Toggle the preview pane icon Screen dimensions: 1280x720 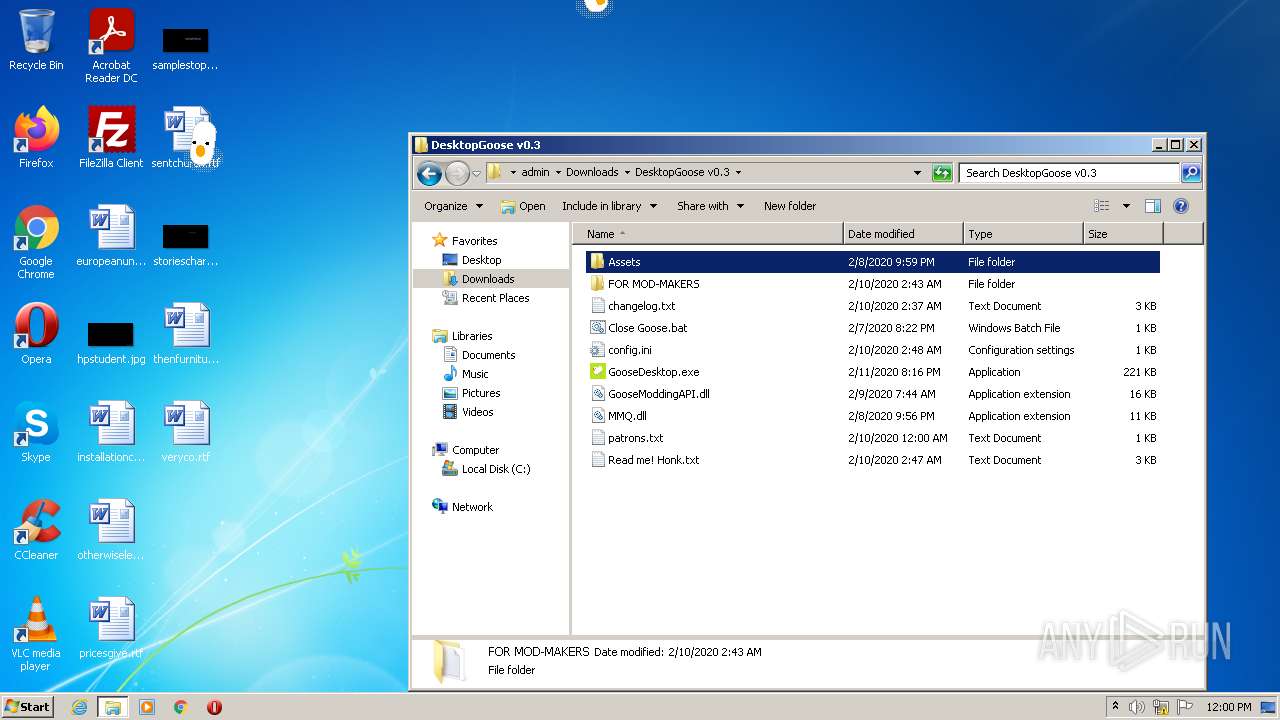coord(1152,206)
